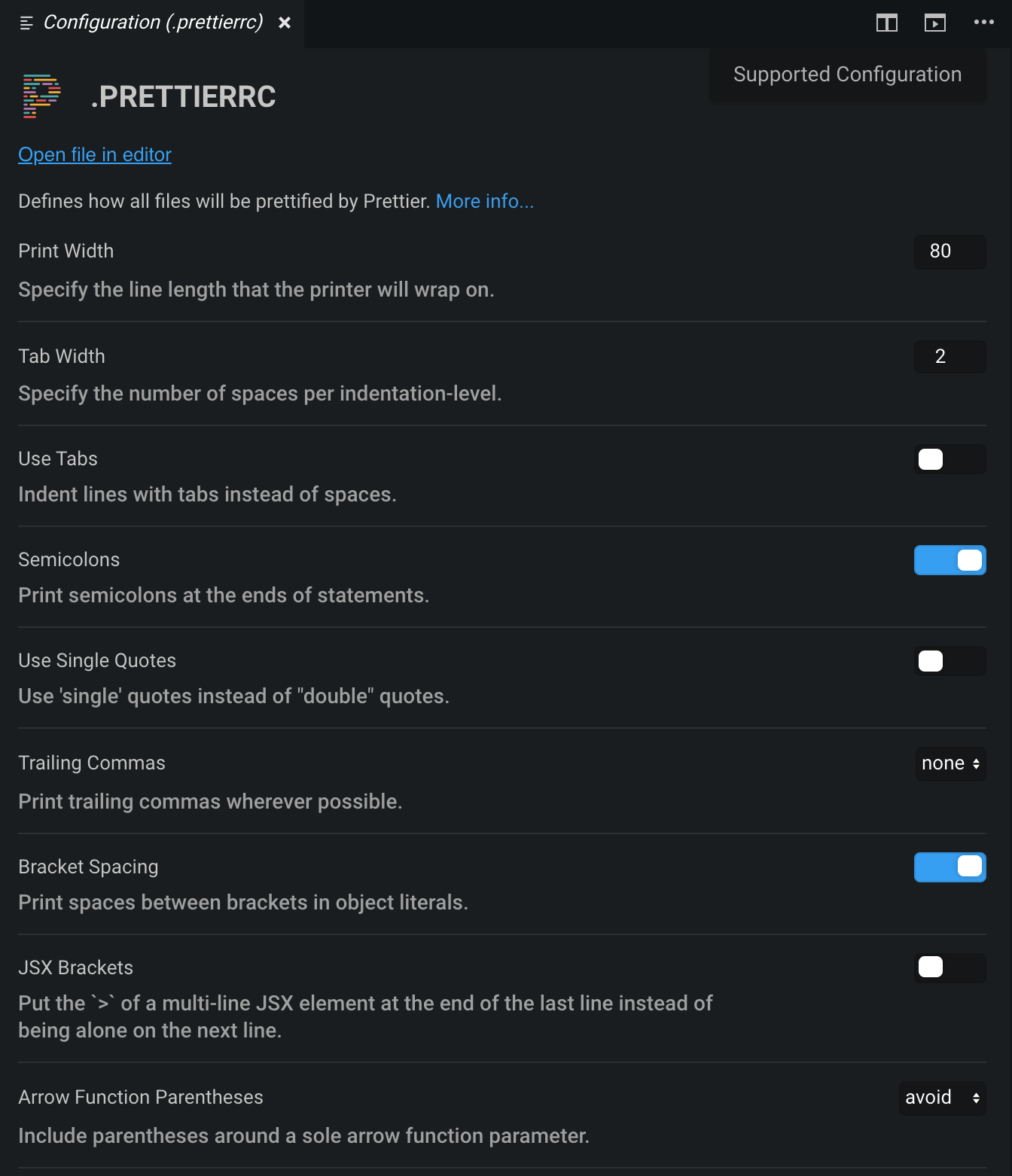Click the Tab Width input showing 2
Screen dimensions: 1012x1176
tap(950, 357)
